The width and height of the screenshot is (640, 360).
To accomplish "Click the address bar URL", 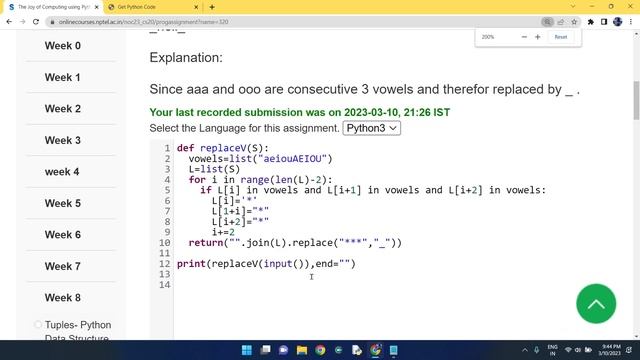I will pyautogui.click(x=143, y=22).
